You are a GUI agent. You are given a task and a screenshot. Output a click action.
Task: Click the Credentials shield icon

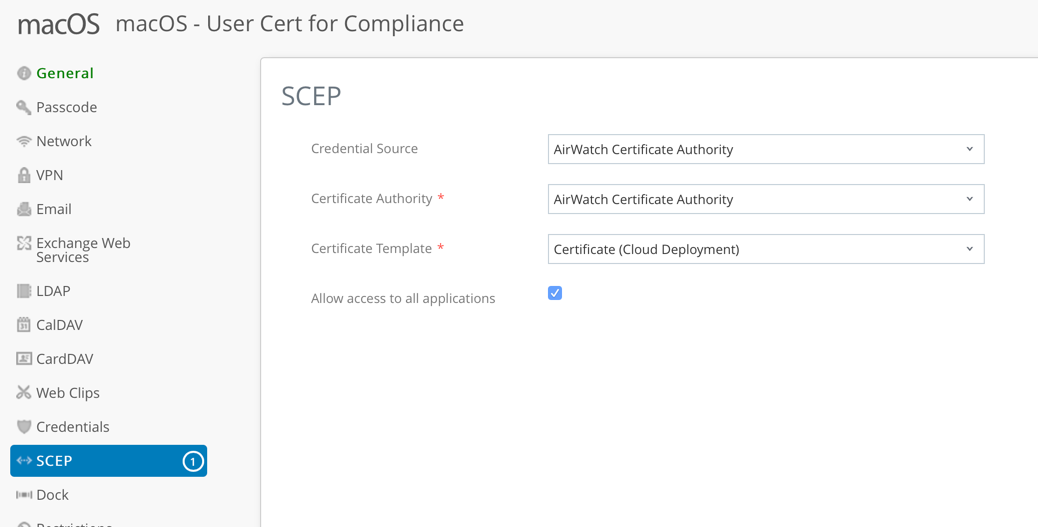[x=24, y=426]
